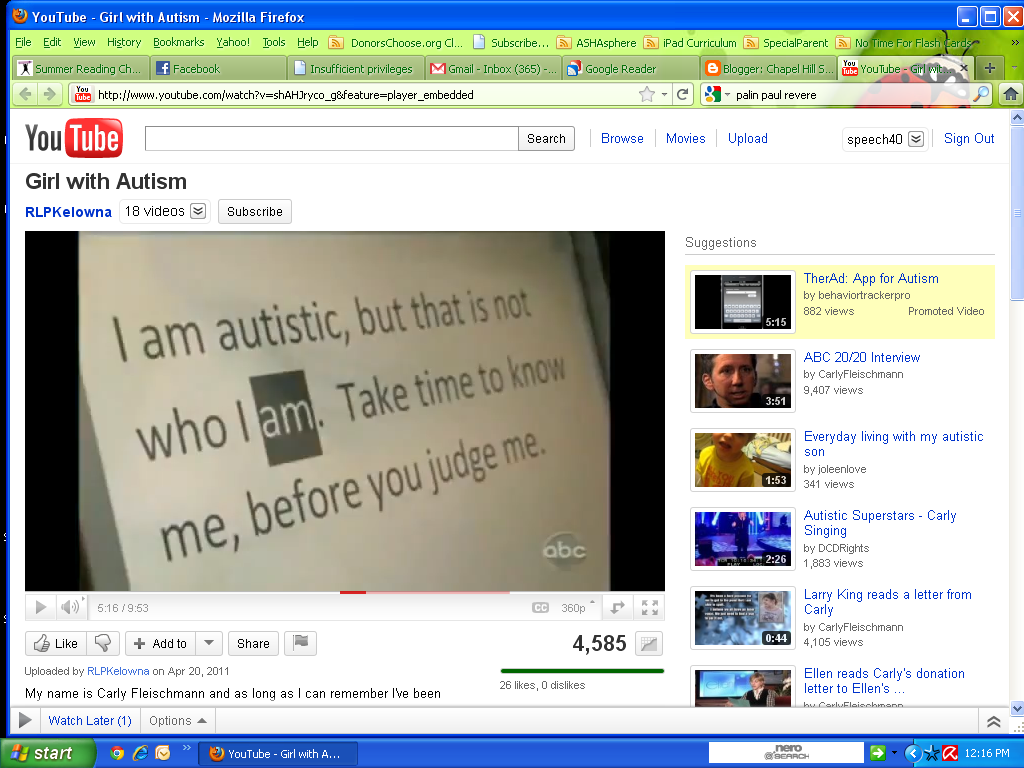
Task: Open the Tools menu
Action: tap(274, 42)
